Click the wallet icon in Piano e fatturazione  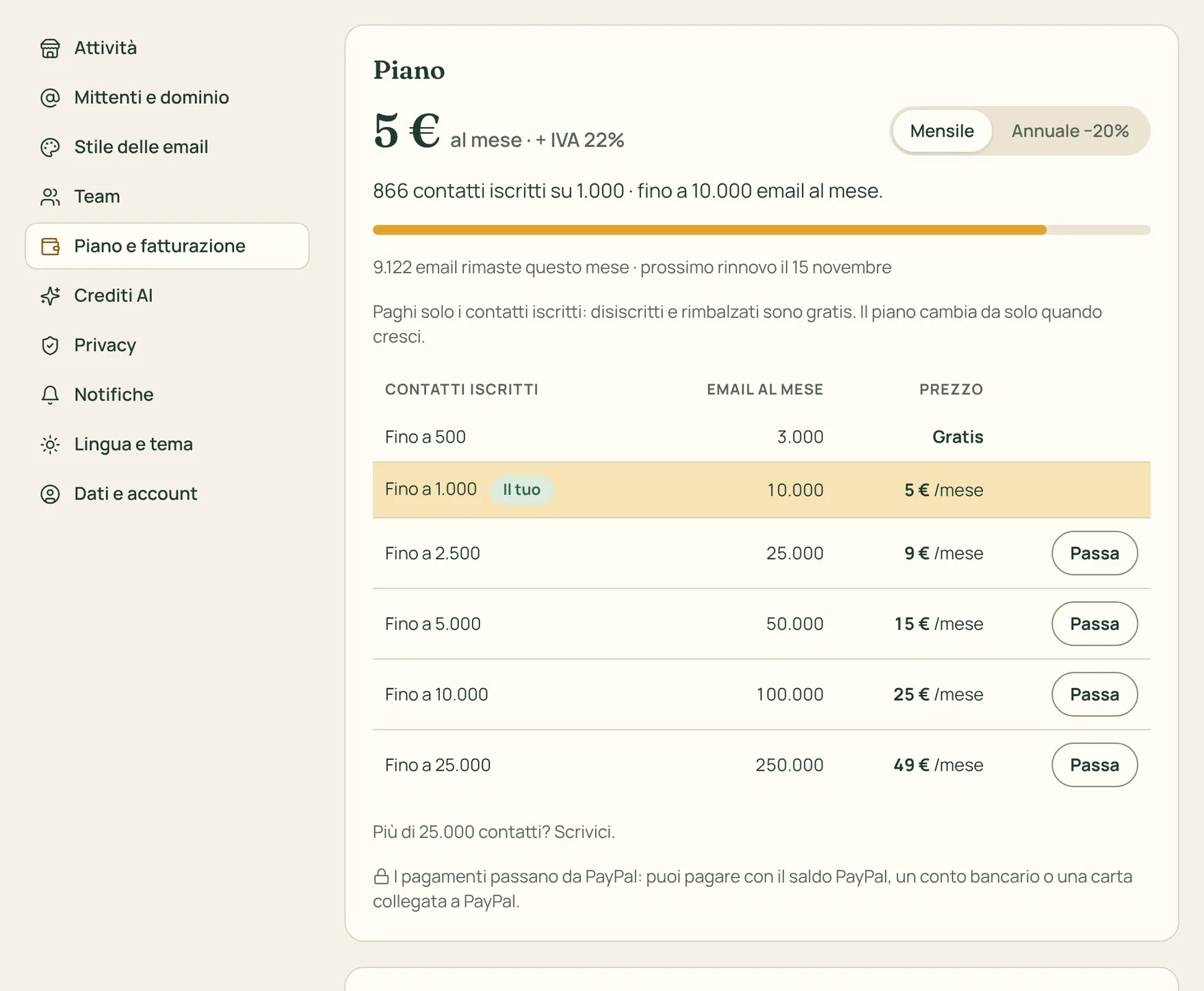click(50, 246)
